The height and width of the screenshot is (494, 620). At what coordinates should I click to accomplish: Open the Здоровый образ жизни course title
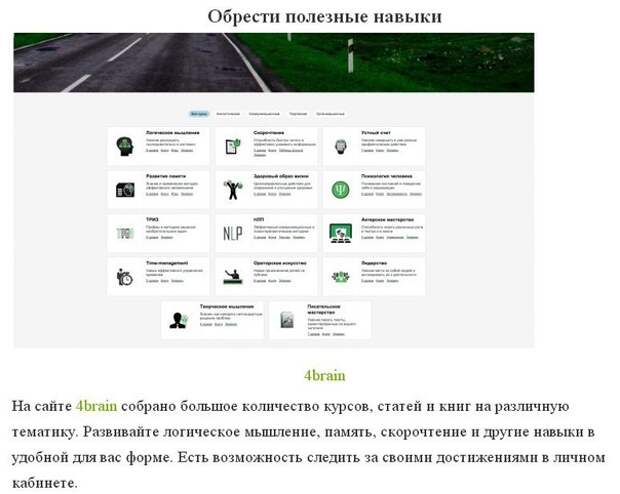point(281,176)
